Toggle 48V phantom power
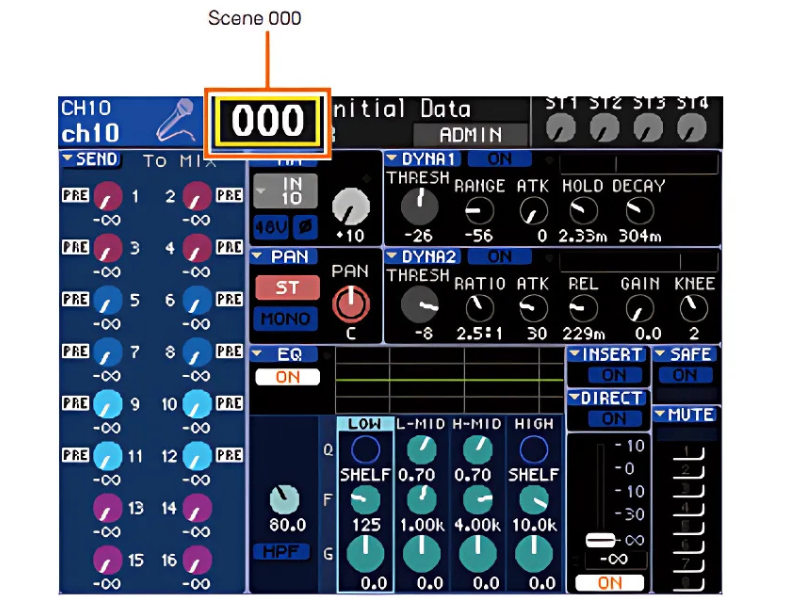The image size is (800, 600). (271, 227)
